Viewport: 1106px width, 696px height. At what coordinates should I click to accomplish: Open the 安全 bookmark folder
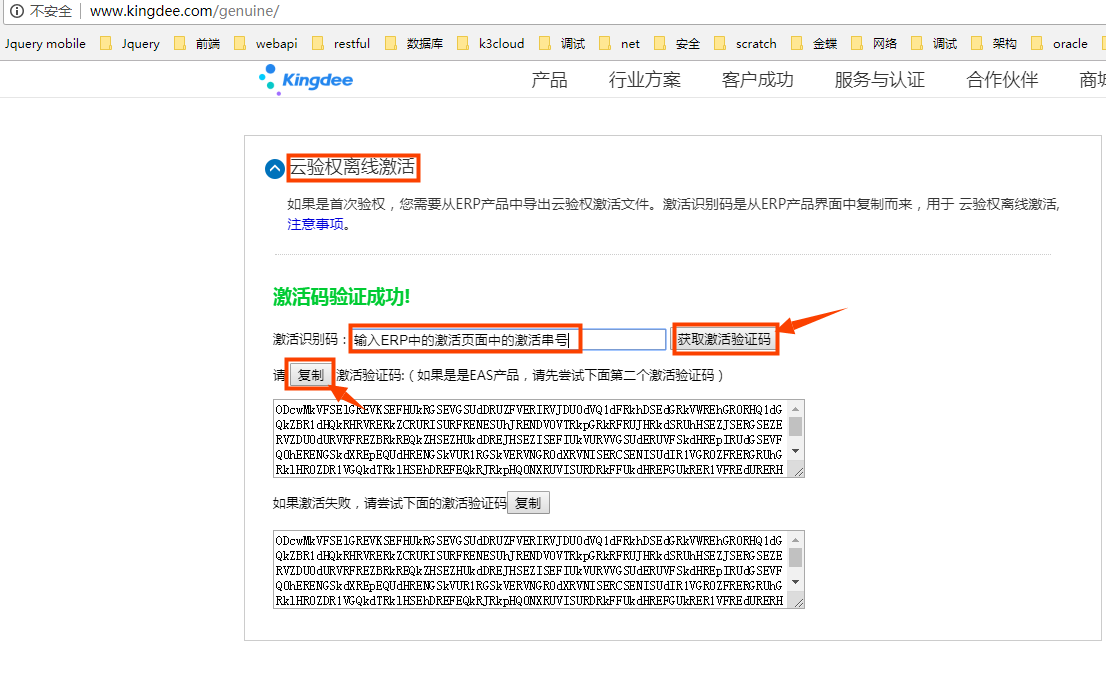tap(677, 44)
